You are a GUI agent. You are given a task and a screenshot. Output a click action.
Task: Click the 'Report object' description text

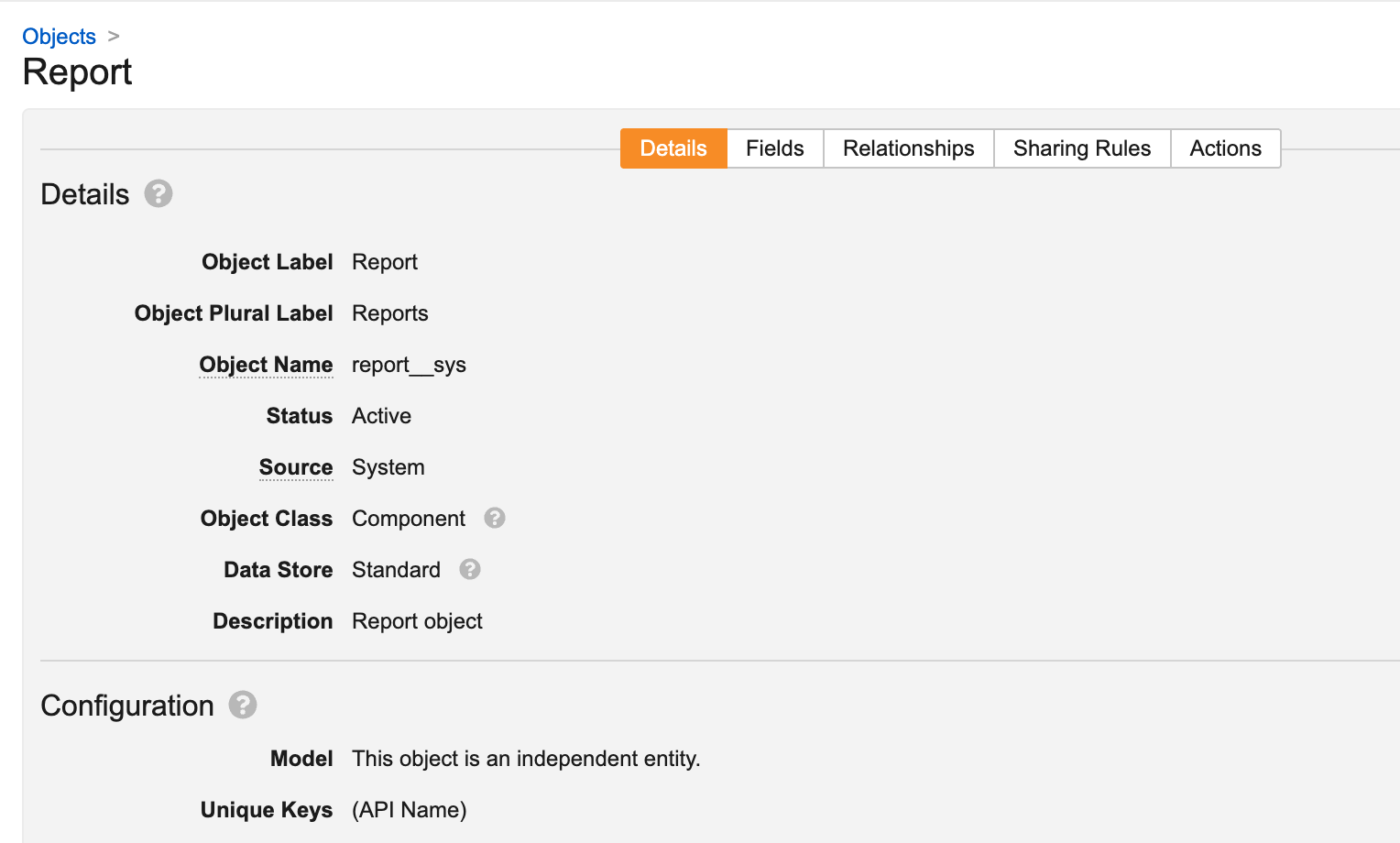417,621
